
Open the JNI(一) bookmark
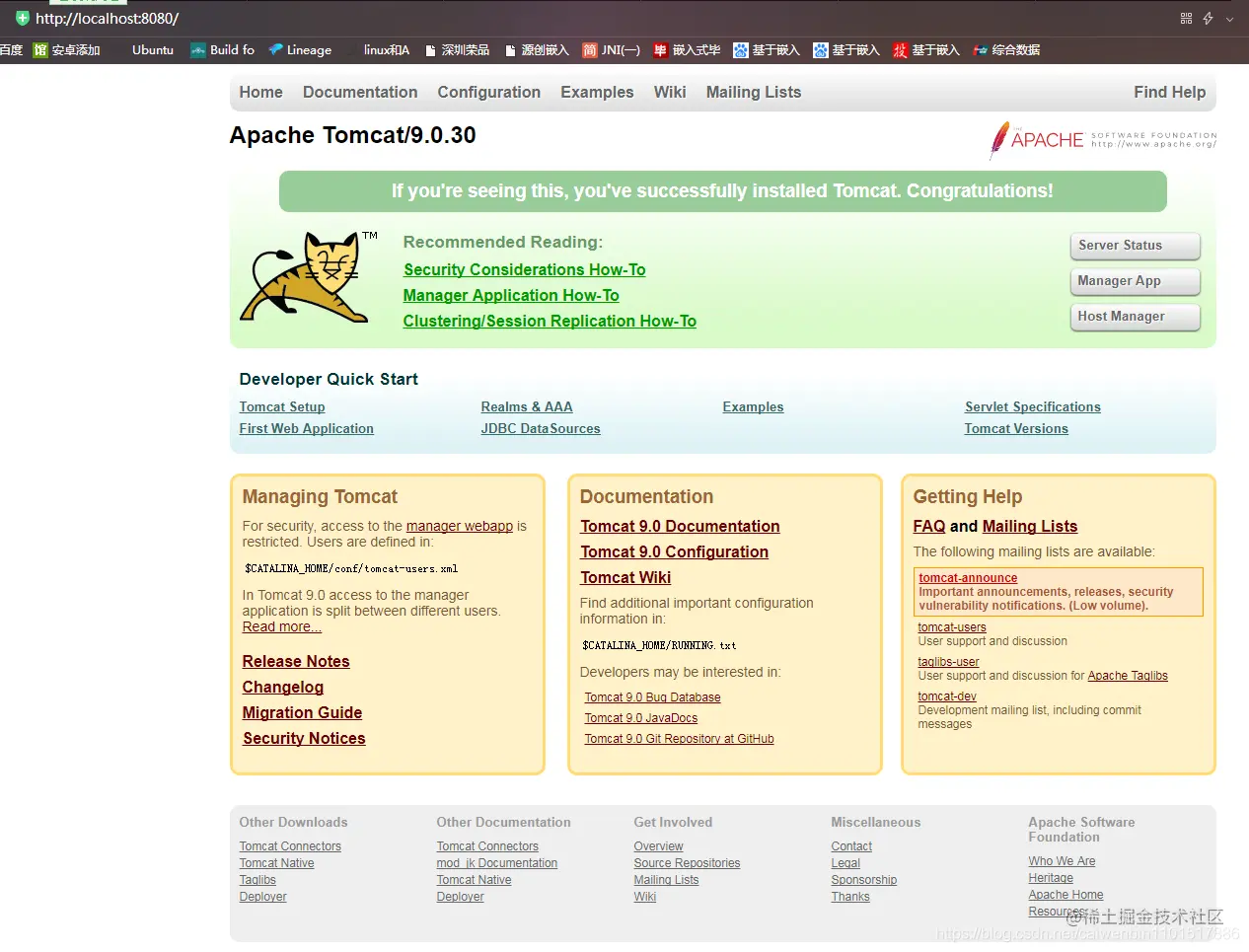point(612,49)
